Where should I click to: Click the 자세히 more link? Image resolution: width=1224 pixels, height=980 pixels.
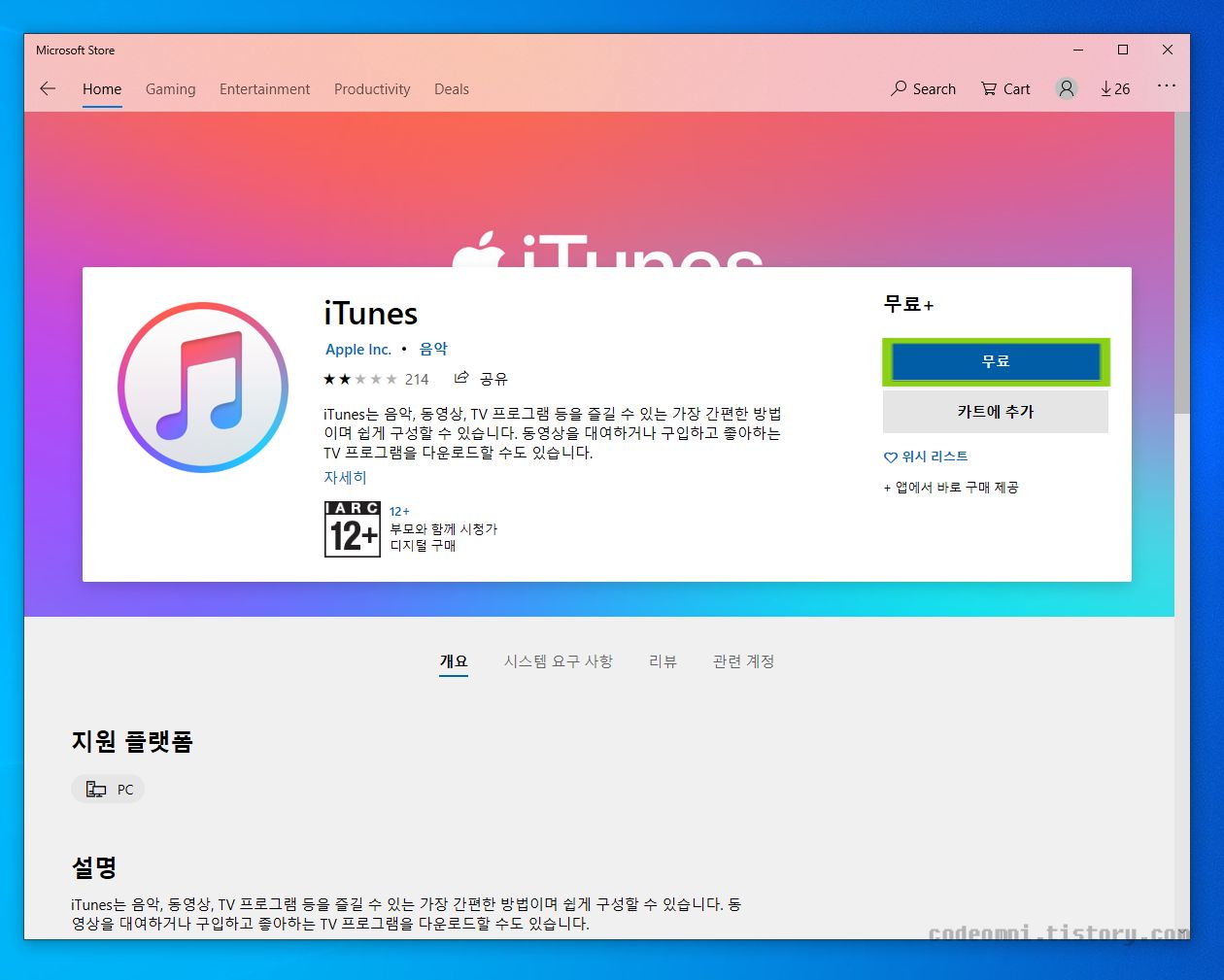click(345, 477)
